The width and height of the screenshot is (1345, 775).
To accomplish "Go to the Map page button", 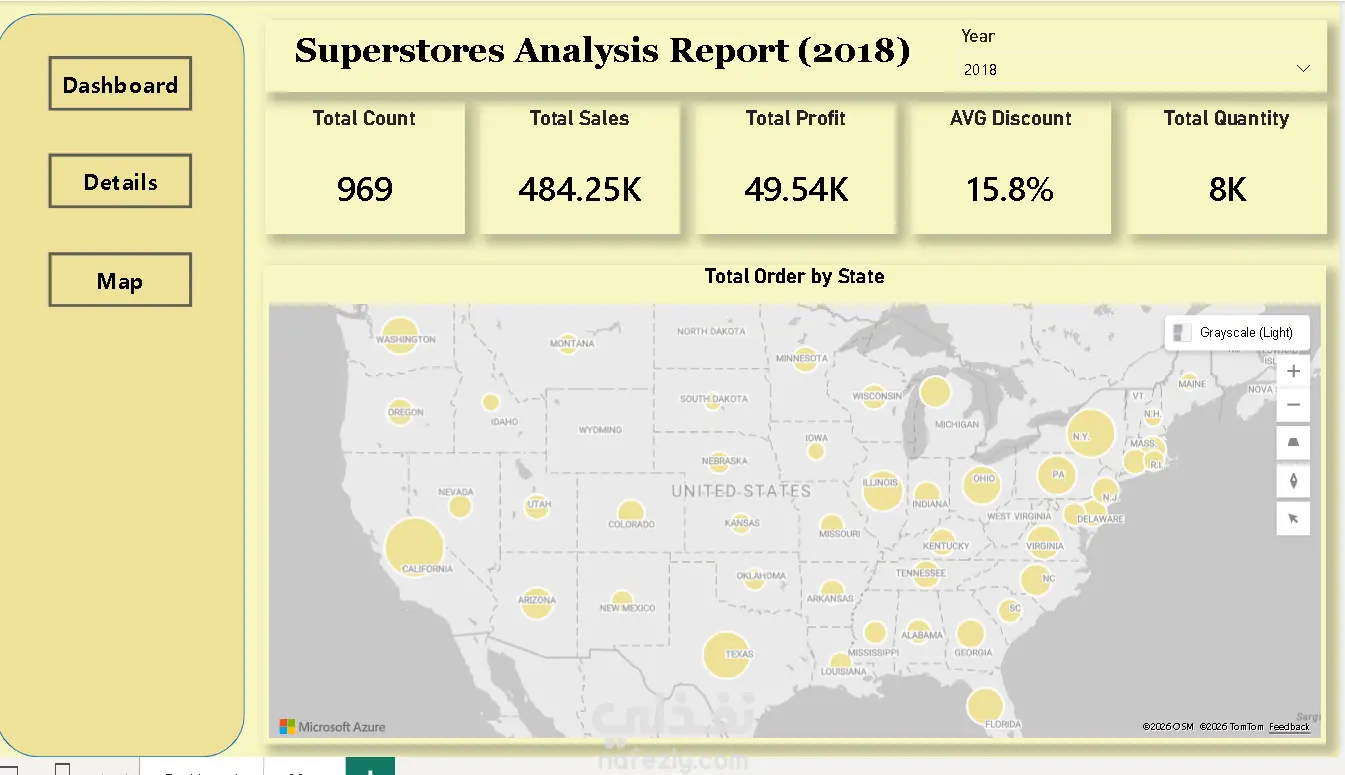I will [120, 281].
